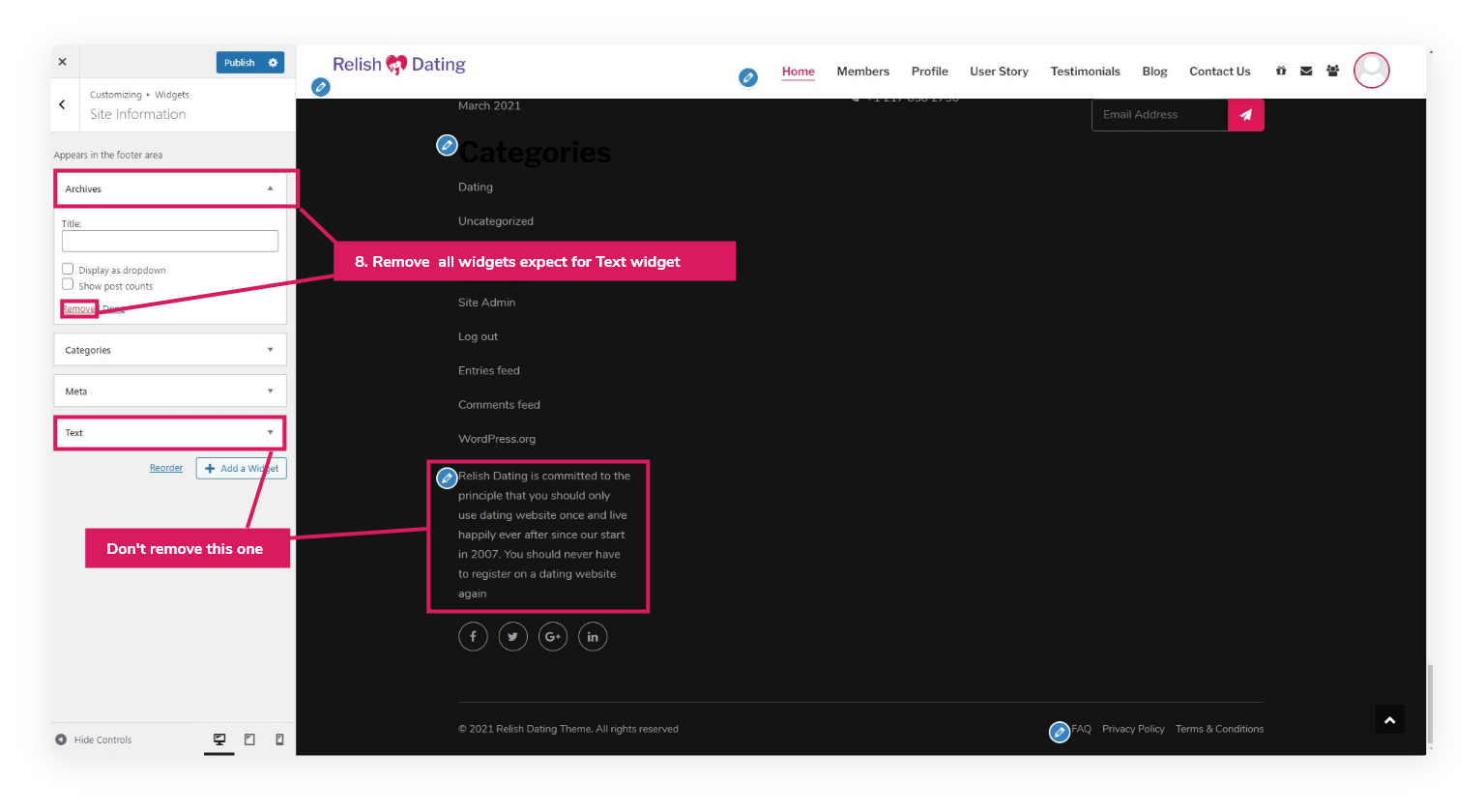Viewport: 1484px width, 812px height.
Task: Click edit pencil beside navigation menu
Action: pos(748,77)
